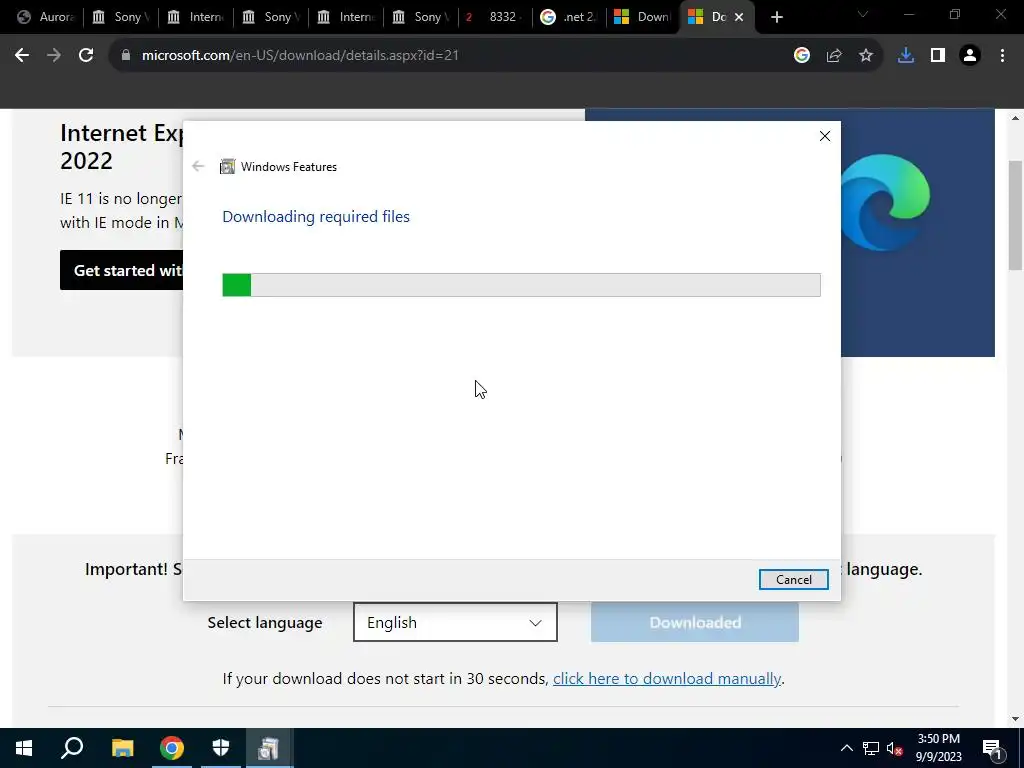Screen dimensions: 1024x768
Task: Go back in Windows Features dialog
Action: click(x=199, y=167)
